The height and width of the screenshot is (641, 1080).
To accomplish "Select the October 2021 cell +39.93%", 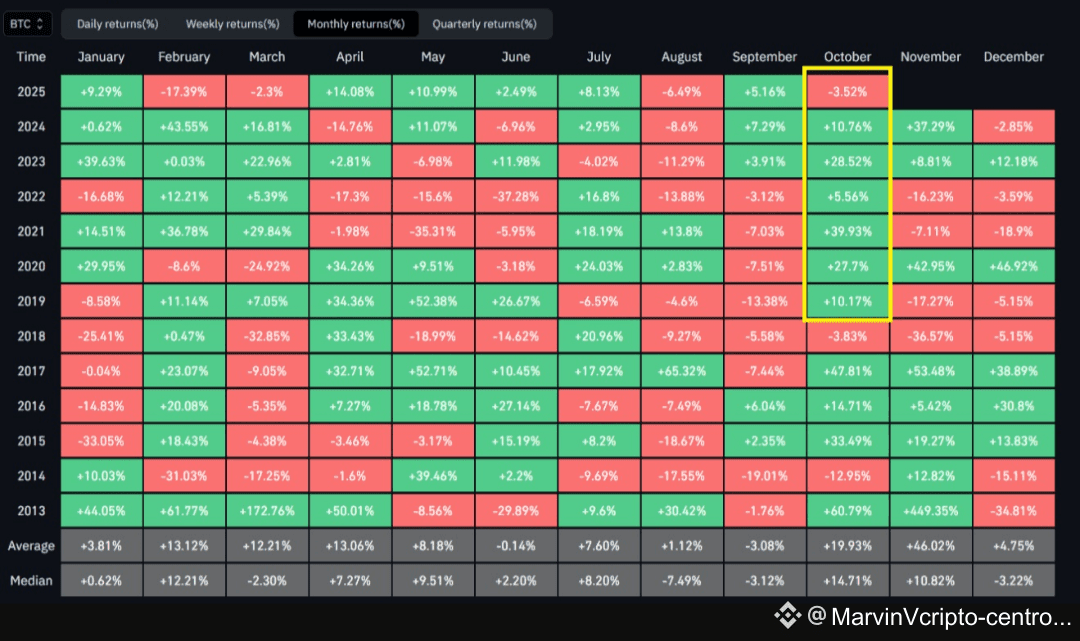I will [847, 231].
